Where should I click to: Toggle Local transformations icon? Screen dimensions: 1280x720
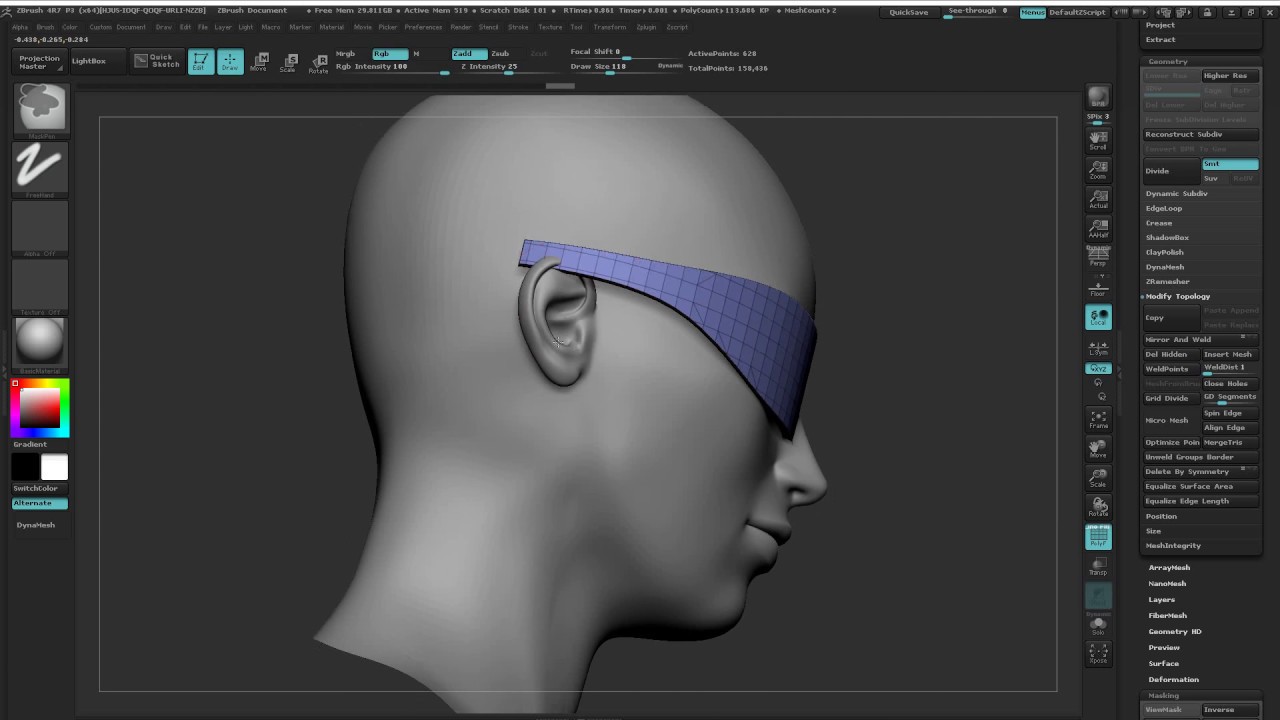(1098, 317)
